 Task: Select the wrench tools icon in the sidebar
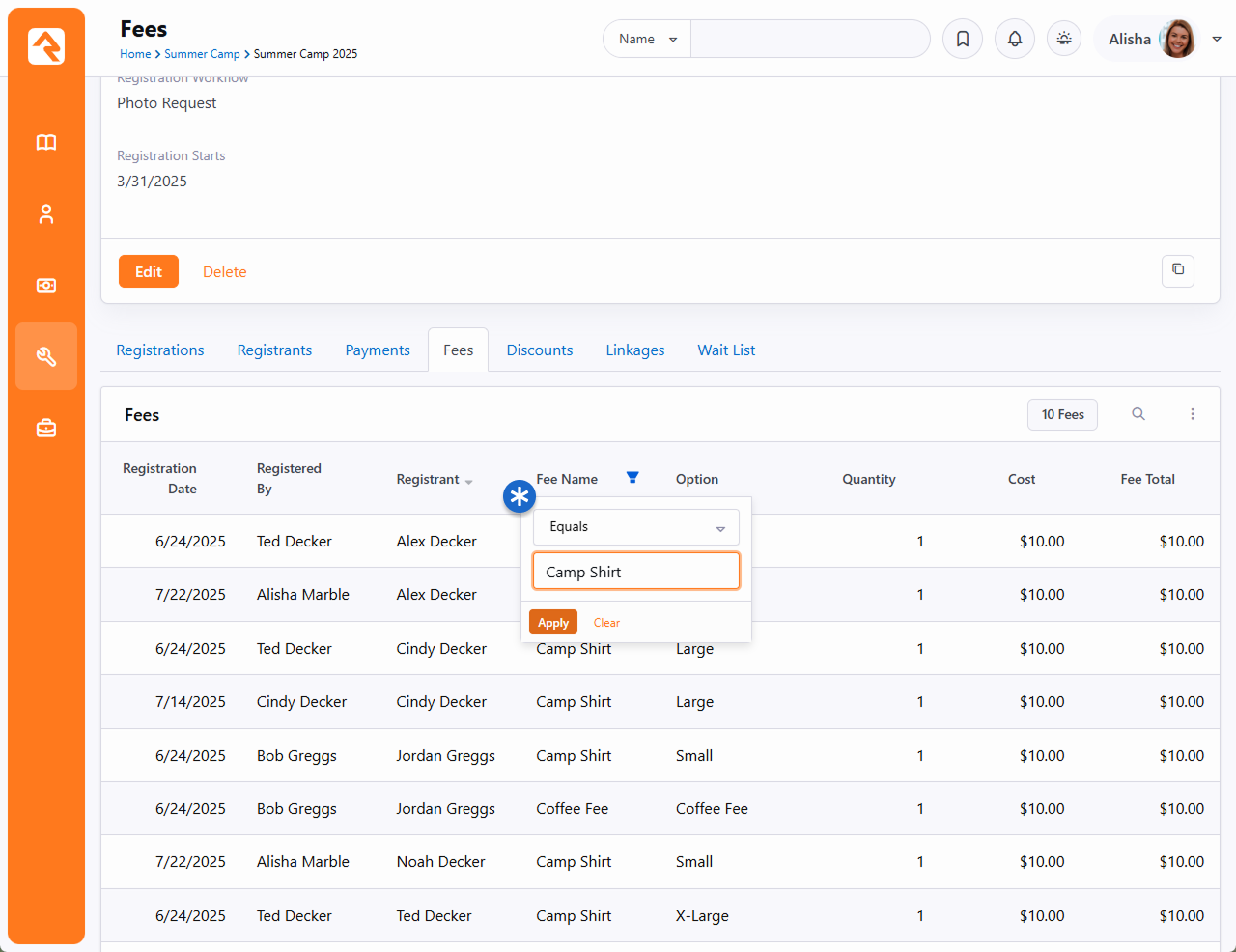click(x=46, y=357)
